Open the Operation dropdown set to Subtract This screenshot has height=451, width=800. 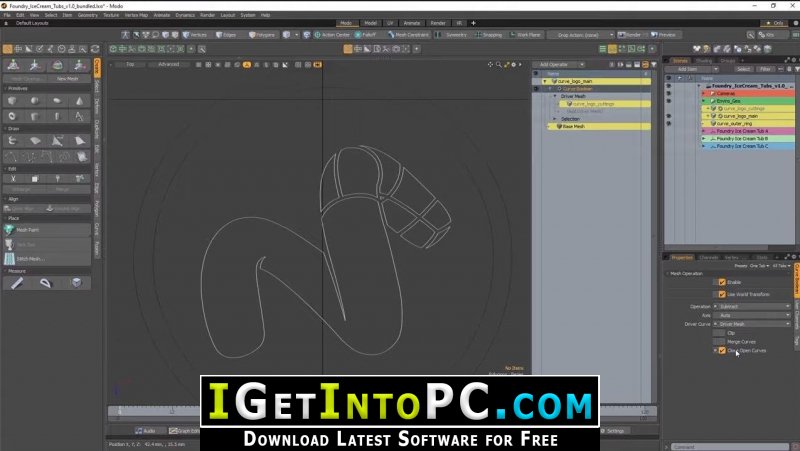click(x=753, y=306)
